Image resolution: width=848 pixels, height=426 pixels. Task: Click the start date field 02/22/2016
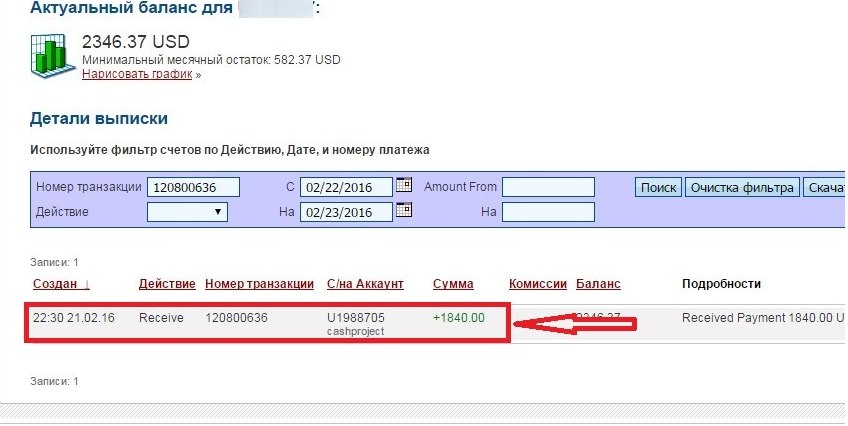coord(346,187)
